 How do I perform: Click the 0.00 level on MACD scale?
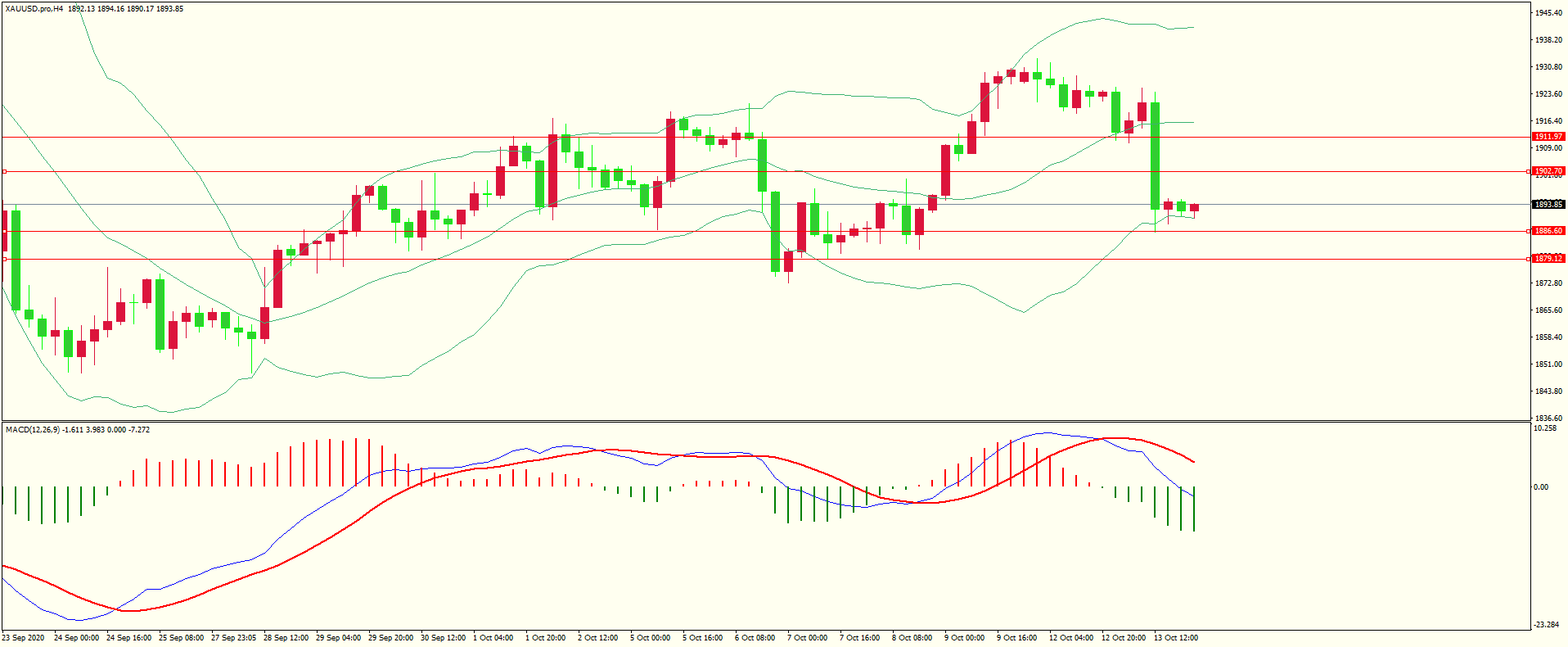(x=1540, y=487)
